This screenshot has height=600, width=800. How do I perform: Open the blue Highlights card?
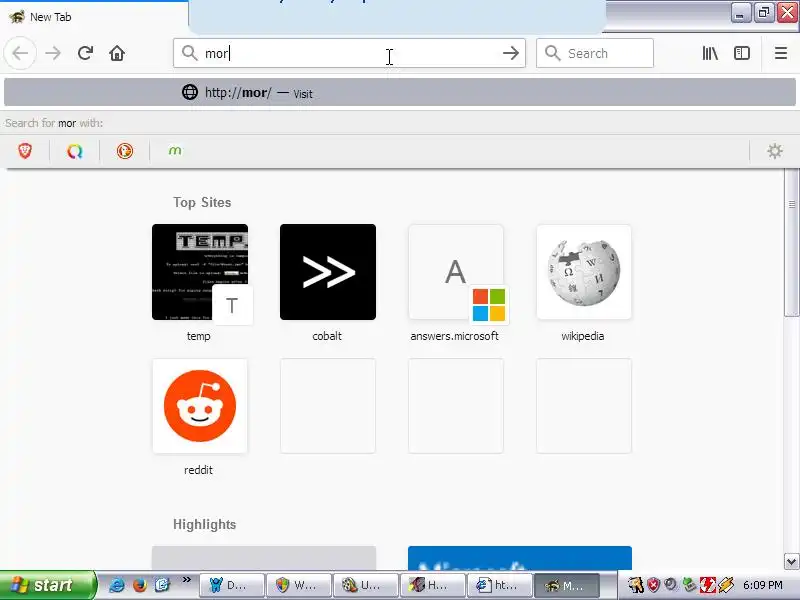[520, 558]
